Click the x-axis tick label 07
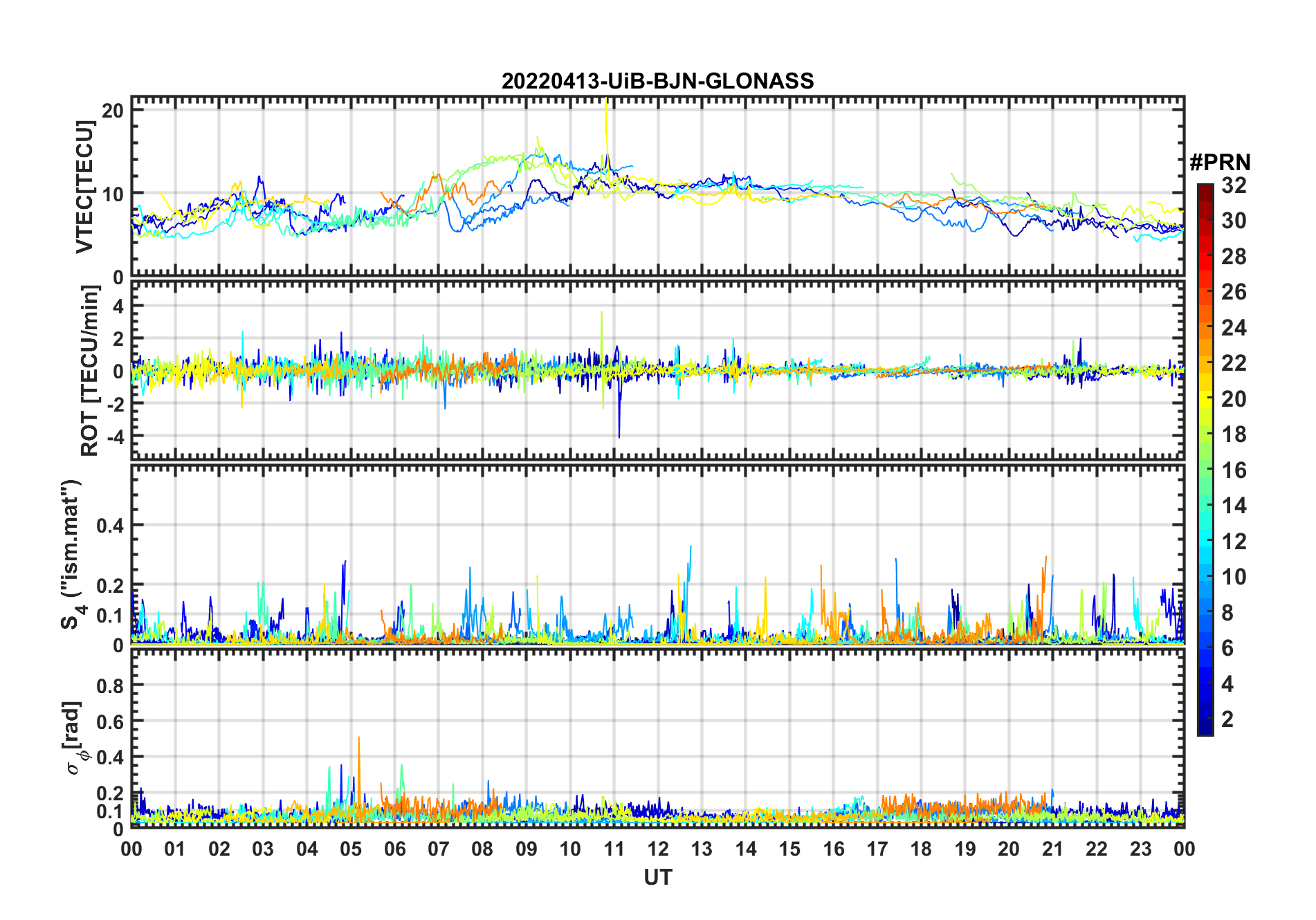The image size is (1316, 920). [x=439, y=849]
